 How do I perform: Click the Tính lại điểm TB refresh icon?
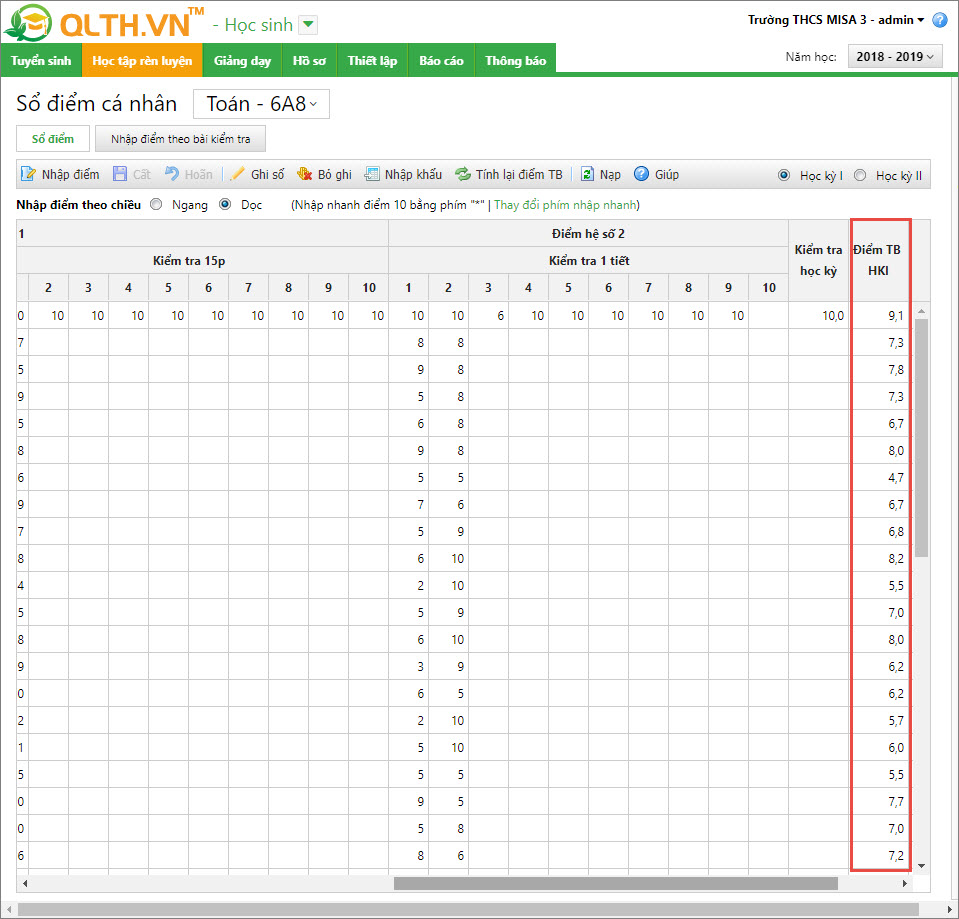pos(463,174)
